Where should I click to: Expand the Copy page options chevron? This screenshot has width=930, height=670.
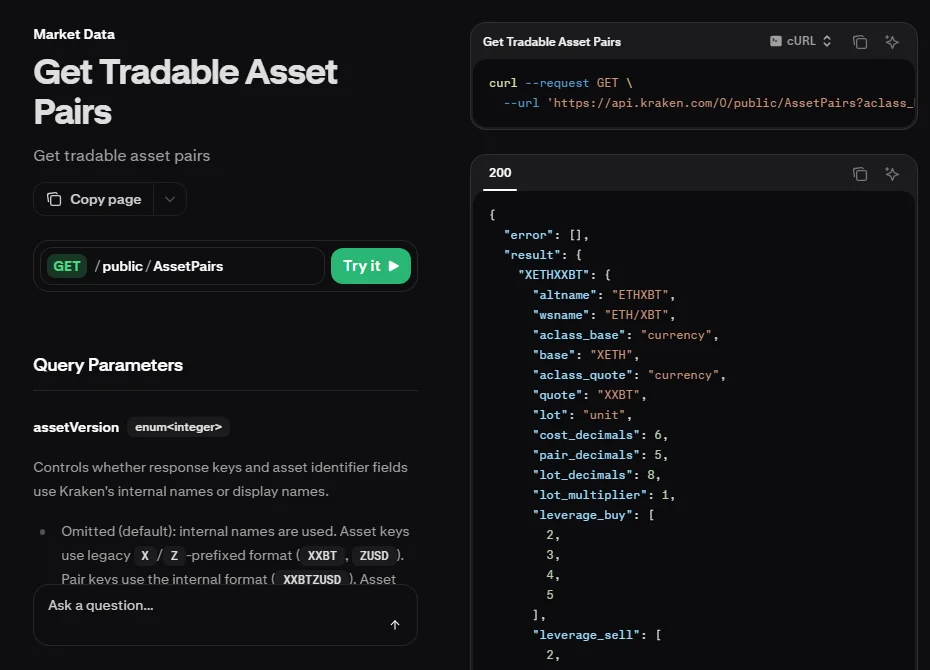click(x=170, y=199)
